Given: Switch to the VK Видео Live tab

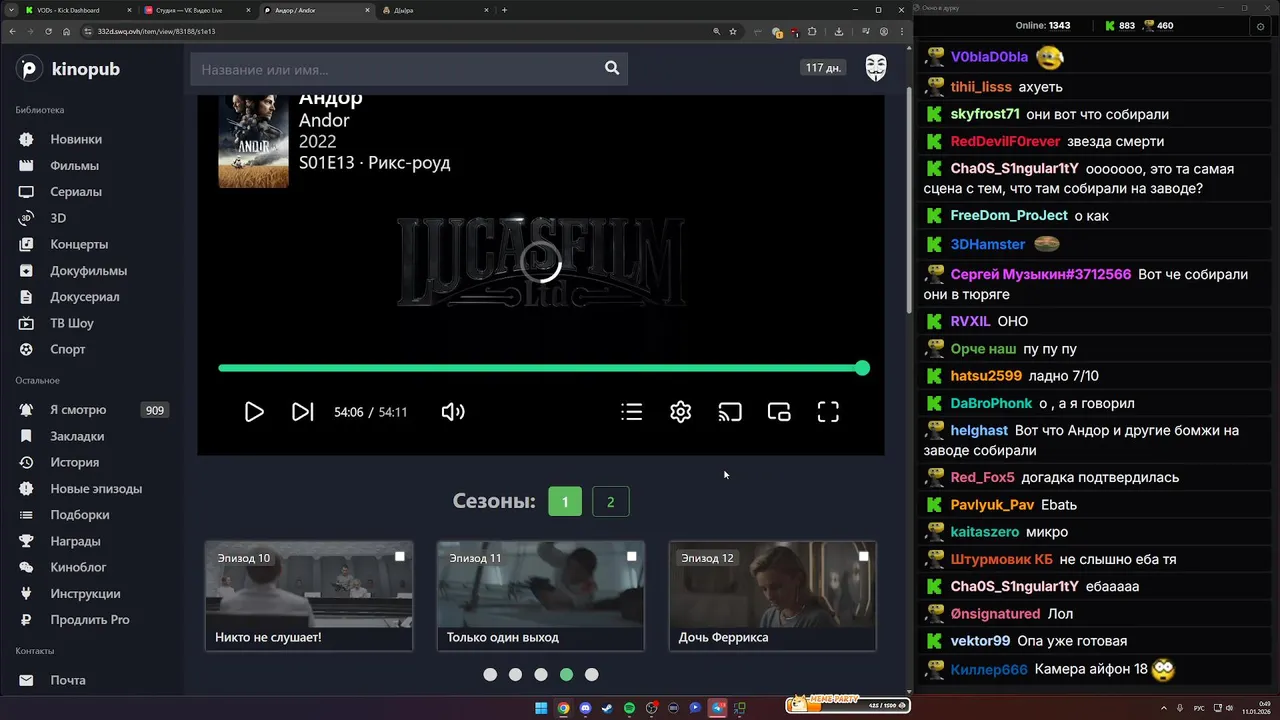Looking at the screenshot, I should 195,10.
